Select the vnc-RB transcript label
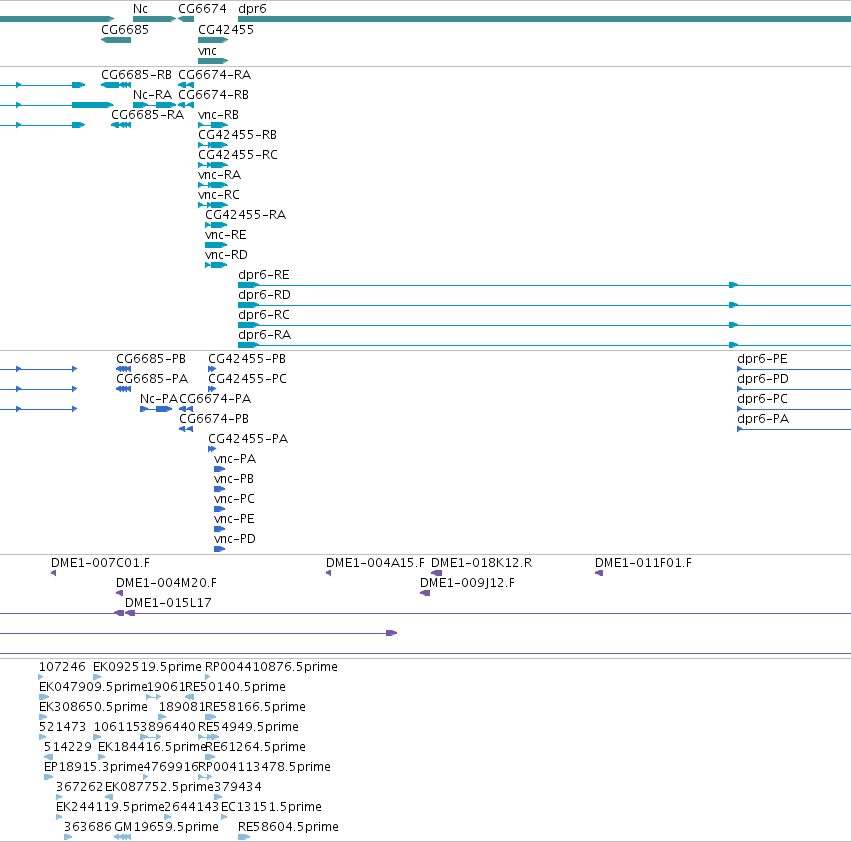 click(x=218, y=115)
